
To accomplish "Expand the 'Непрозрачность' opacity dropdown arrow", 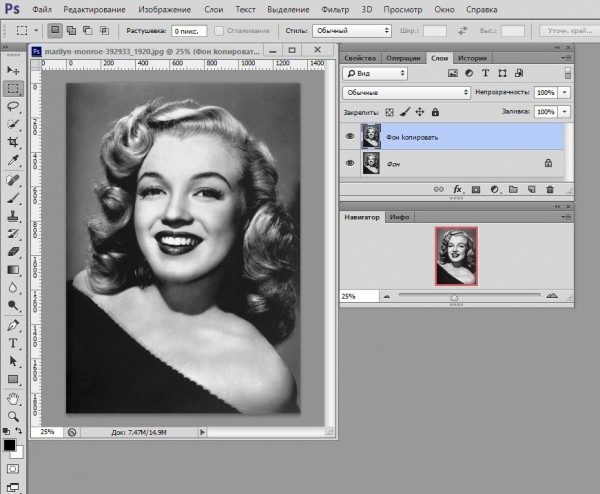I will (x=566, y=92).
